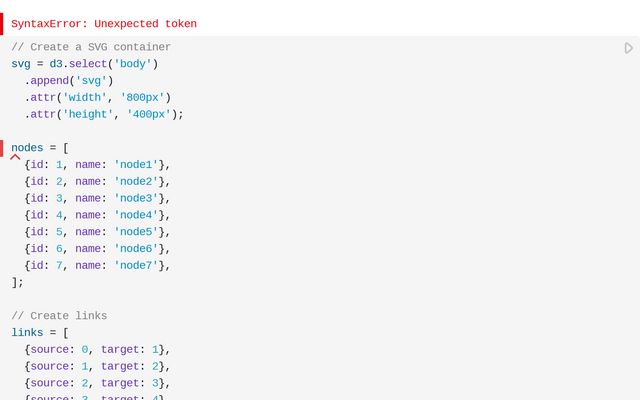Click the closing bracket line after nodes

18,282
